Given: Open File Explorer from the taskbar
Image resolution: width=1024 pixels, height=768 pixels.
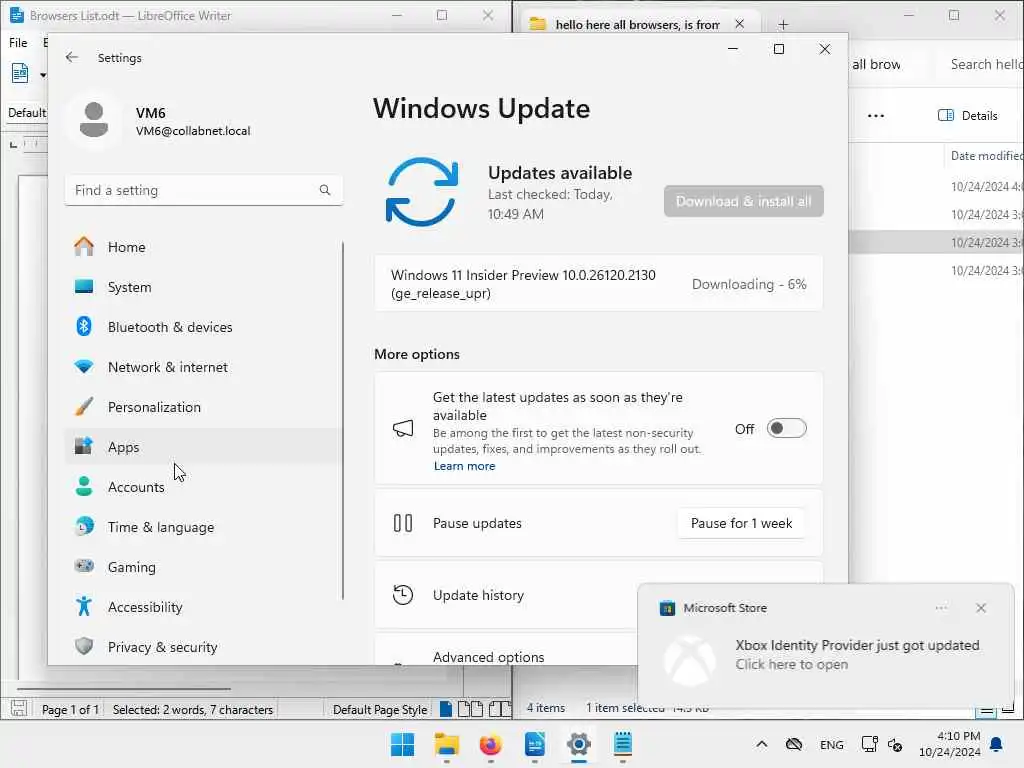Looking at the screenshot, I should [x=447, y=744].
